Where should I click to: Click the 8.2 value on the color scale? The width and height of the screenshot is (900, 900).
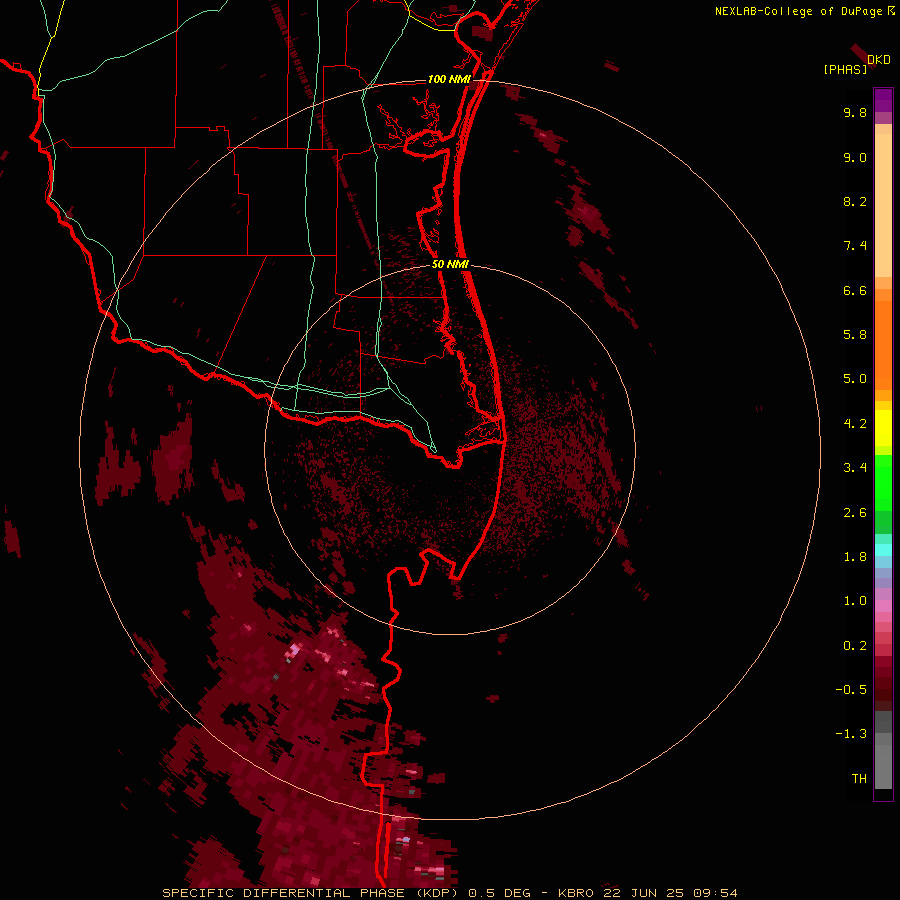pyautogui.click(x=855, y=201)
